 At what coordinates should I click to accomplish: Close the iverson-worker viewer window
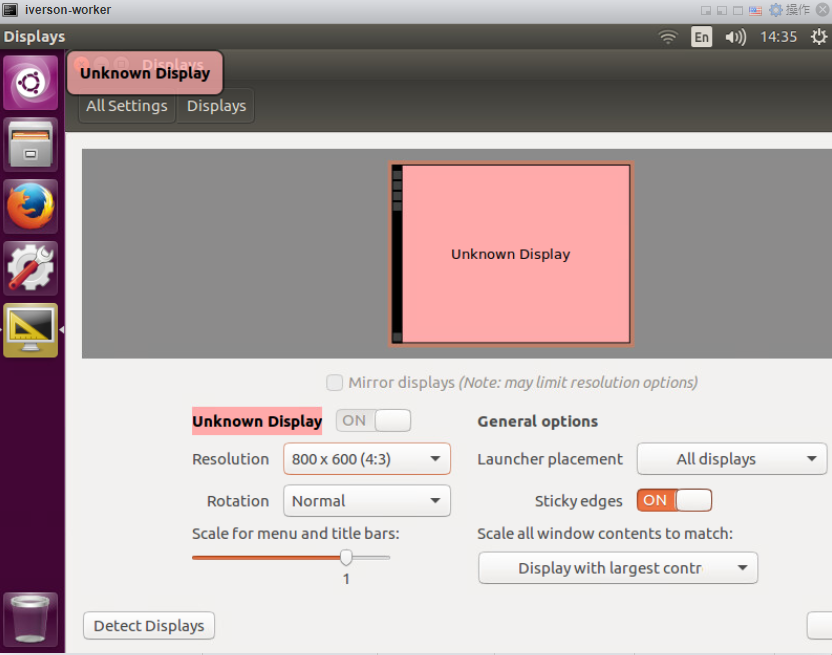(822, 10)
